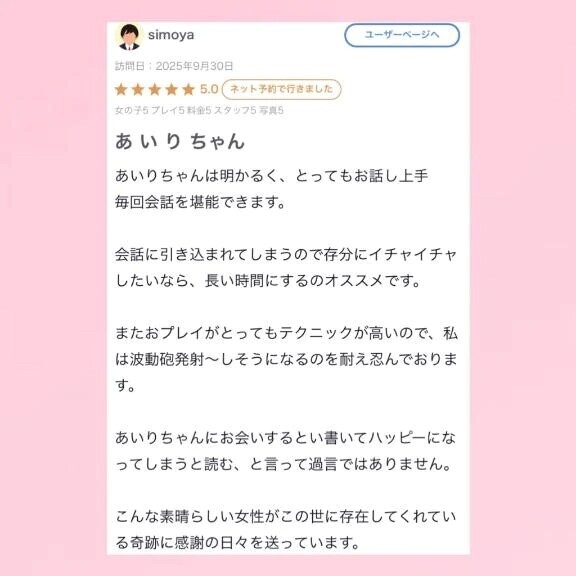Click the ネット予約で行きました badge
Image resolution: width=576 pixels, height=576 pixels.
(x=281, y=89)
